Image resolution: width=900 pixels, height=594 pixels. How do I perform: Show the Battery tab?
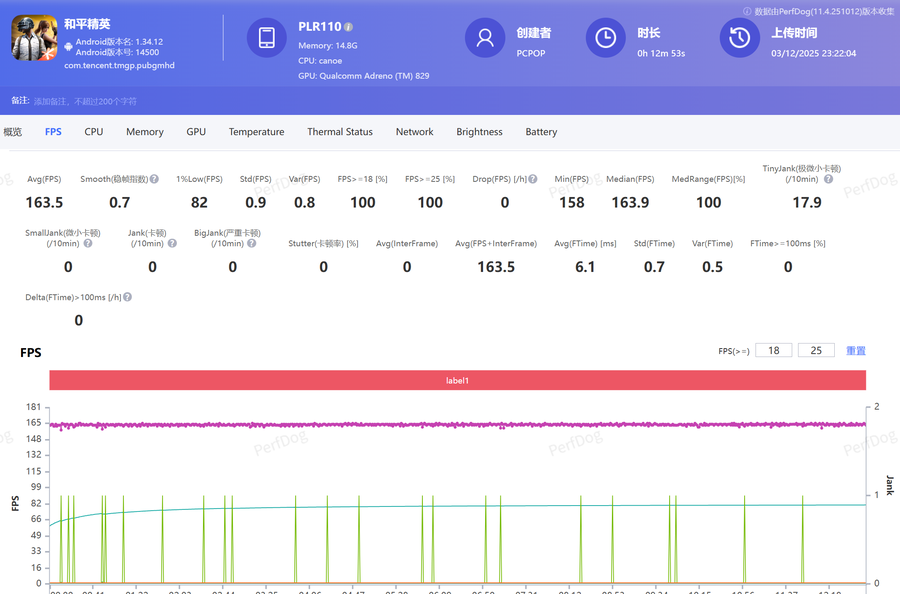coord(541,132)
